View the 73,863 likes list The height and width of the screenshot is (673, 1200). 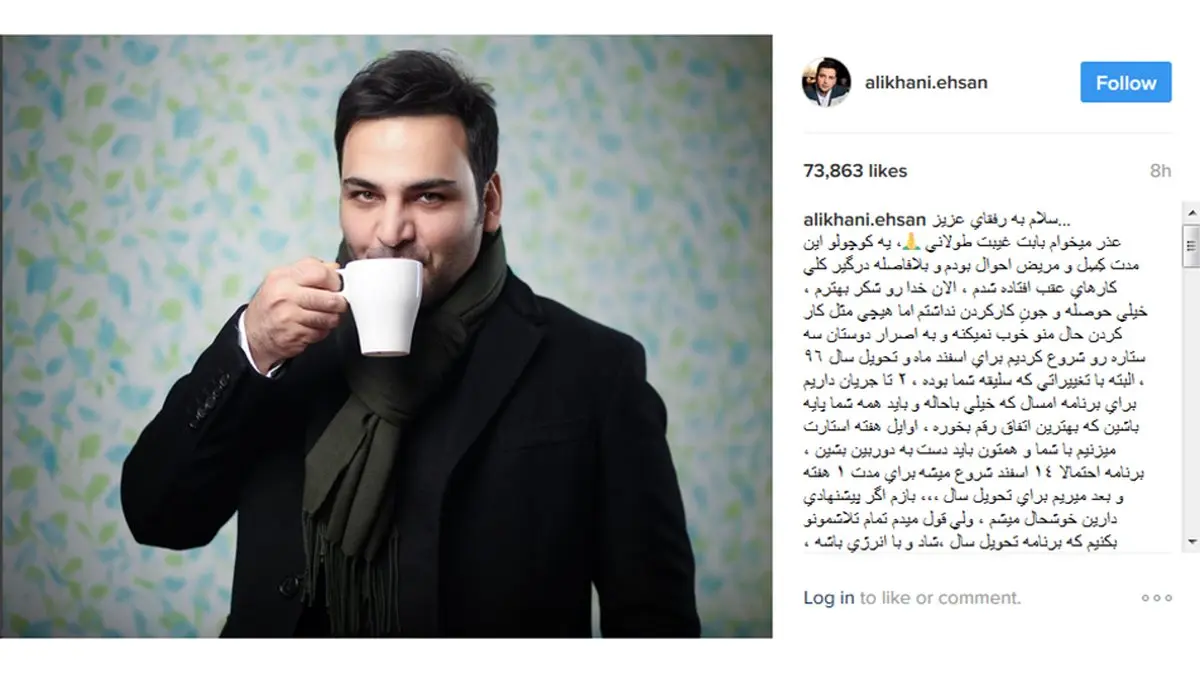[855, 171]
